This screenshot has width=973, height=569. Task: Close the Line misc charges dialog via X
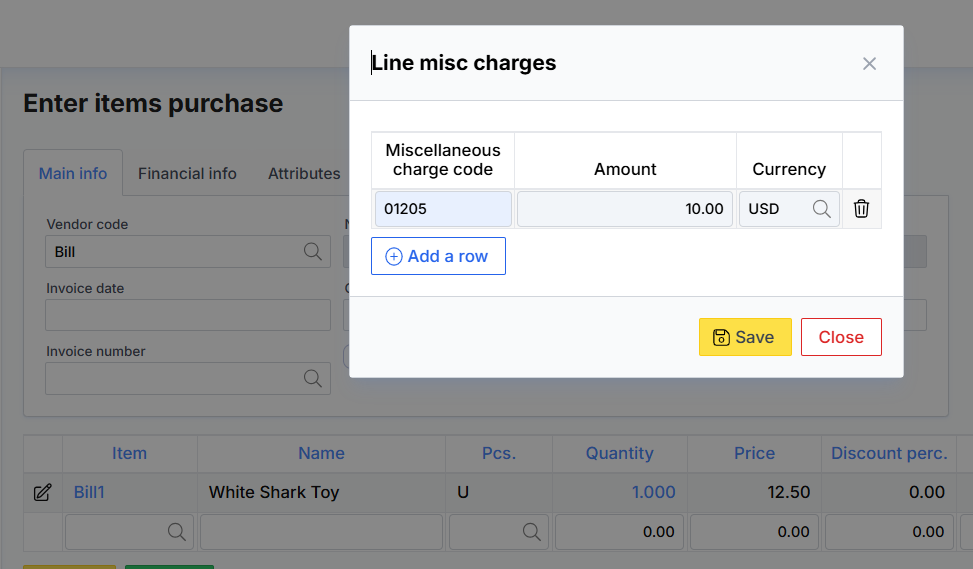coord(869,64)
